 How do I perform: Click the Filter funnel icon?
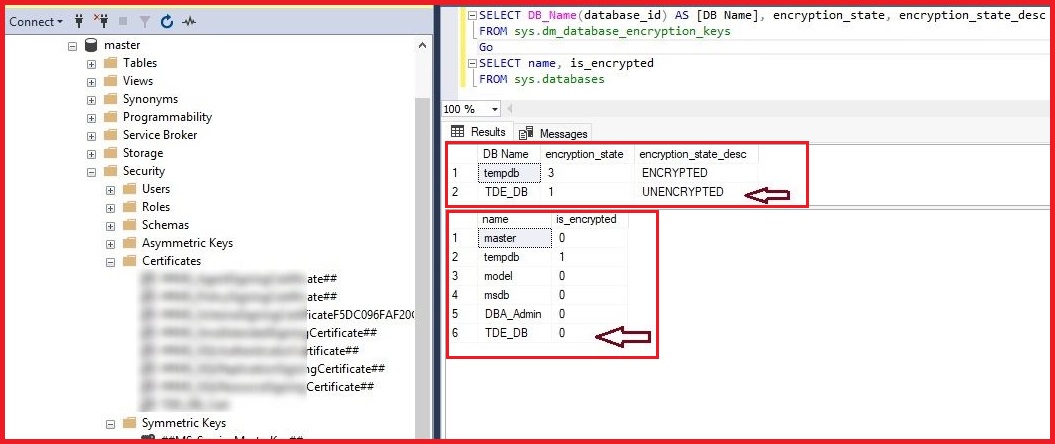(144, 22)
